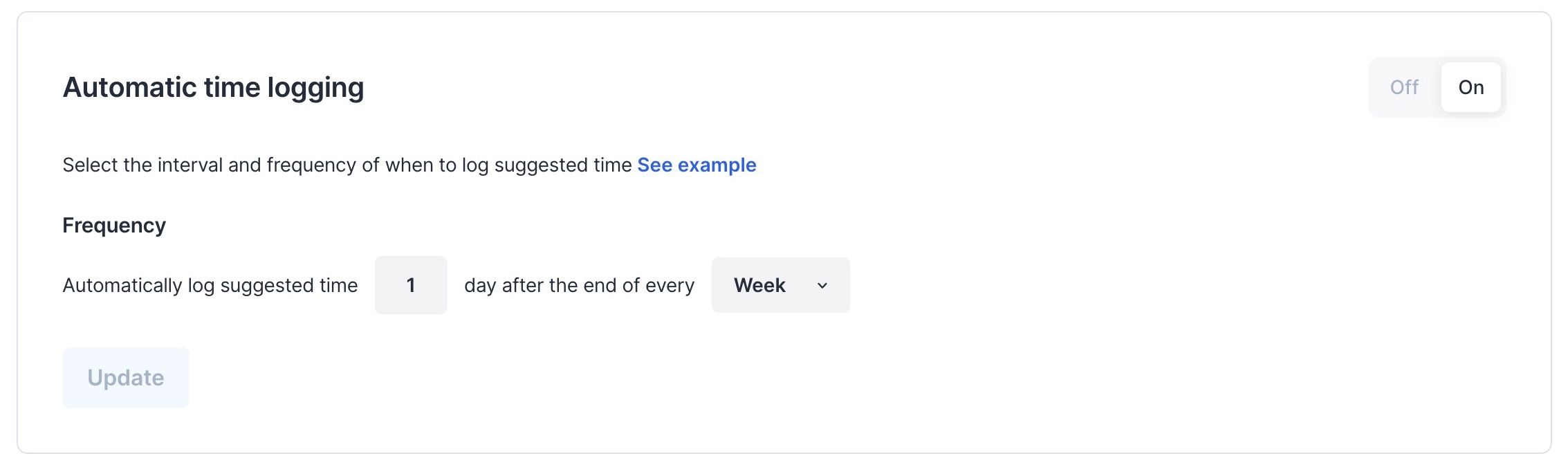Disable automatic logging via the Off segment
The height and width of the screenshot is (465, 1568).
1404,87
